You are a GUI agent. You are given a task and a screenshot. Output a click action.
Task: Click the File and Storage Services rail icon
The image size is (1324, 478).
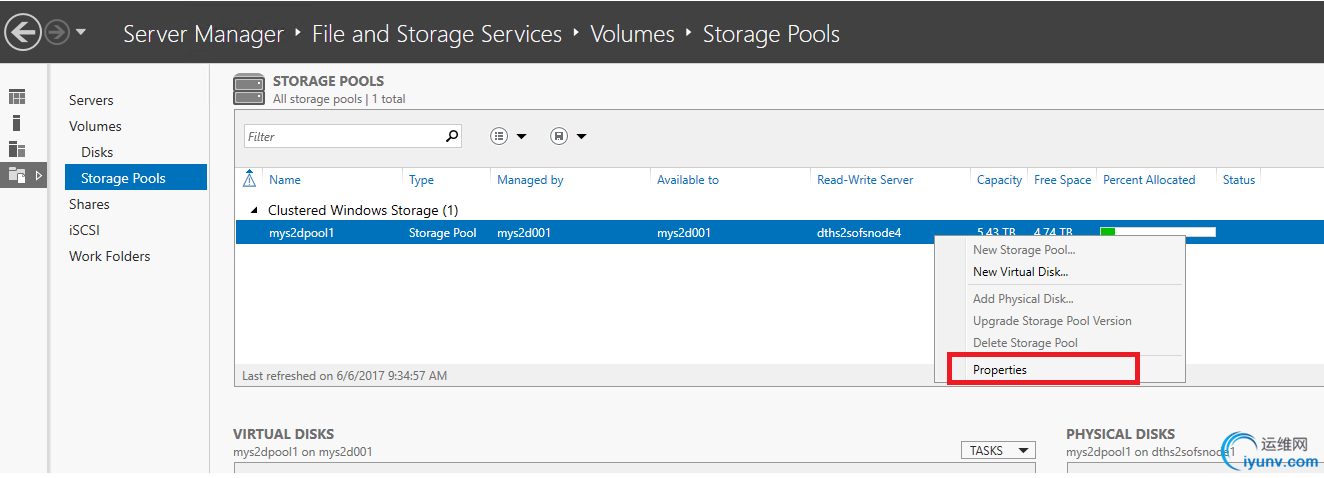[x=17, y=175]
